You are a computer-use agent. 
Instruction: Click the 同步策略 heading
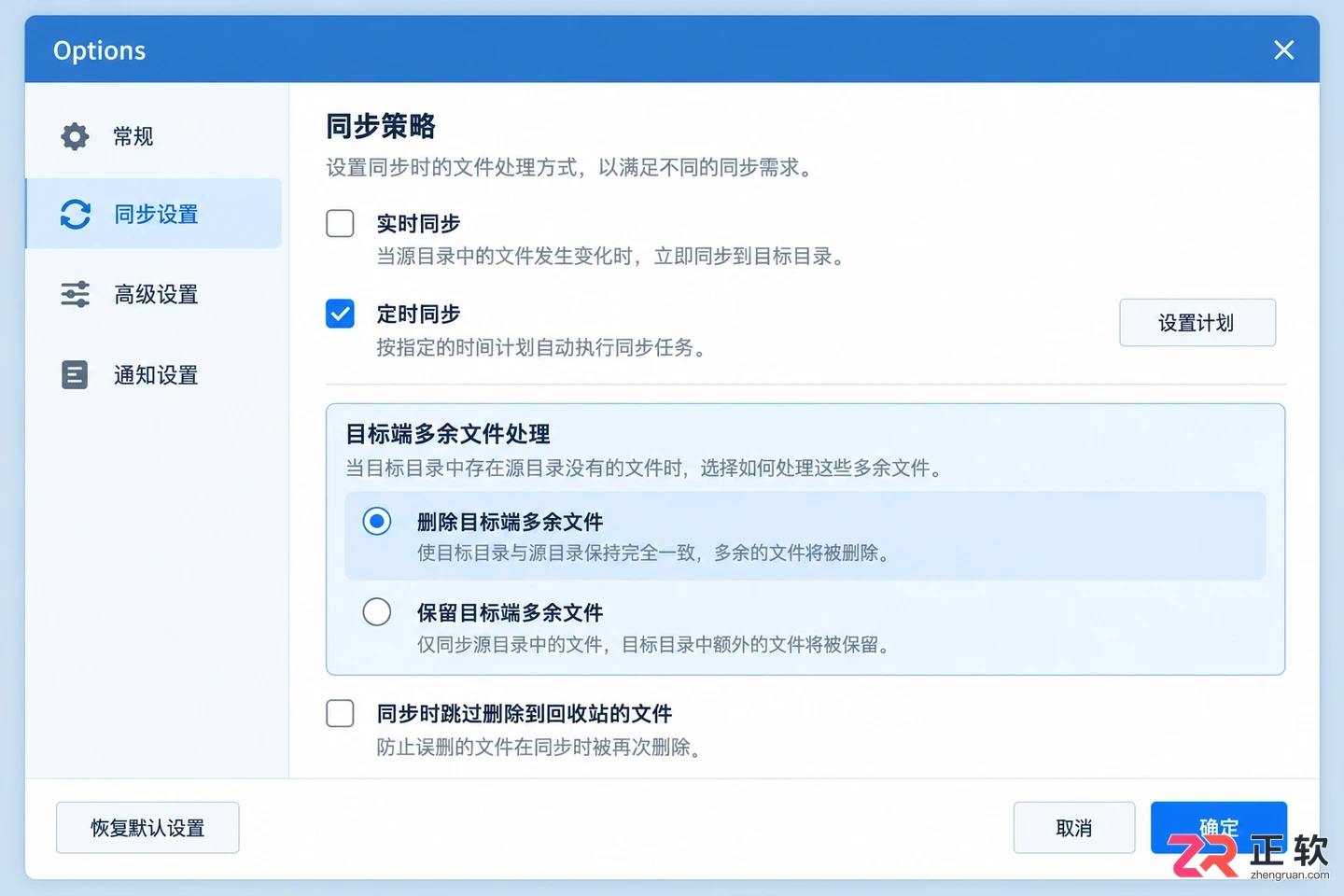[x=381, y=126]
